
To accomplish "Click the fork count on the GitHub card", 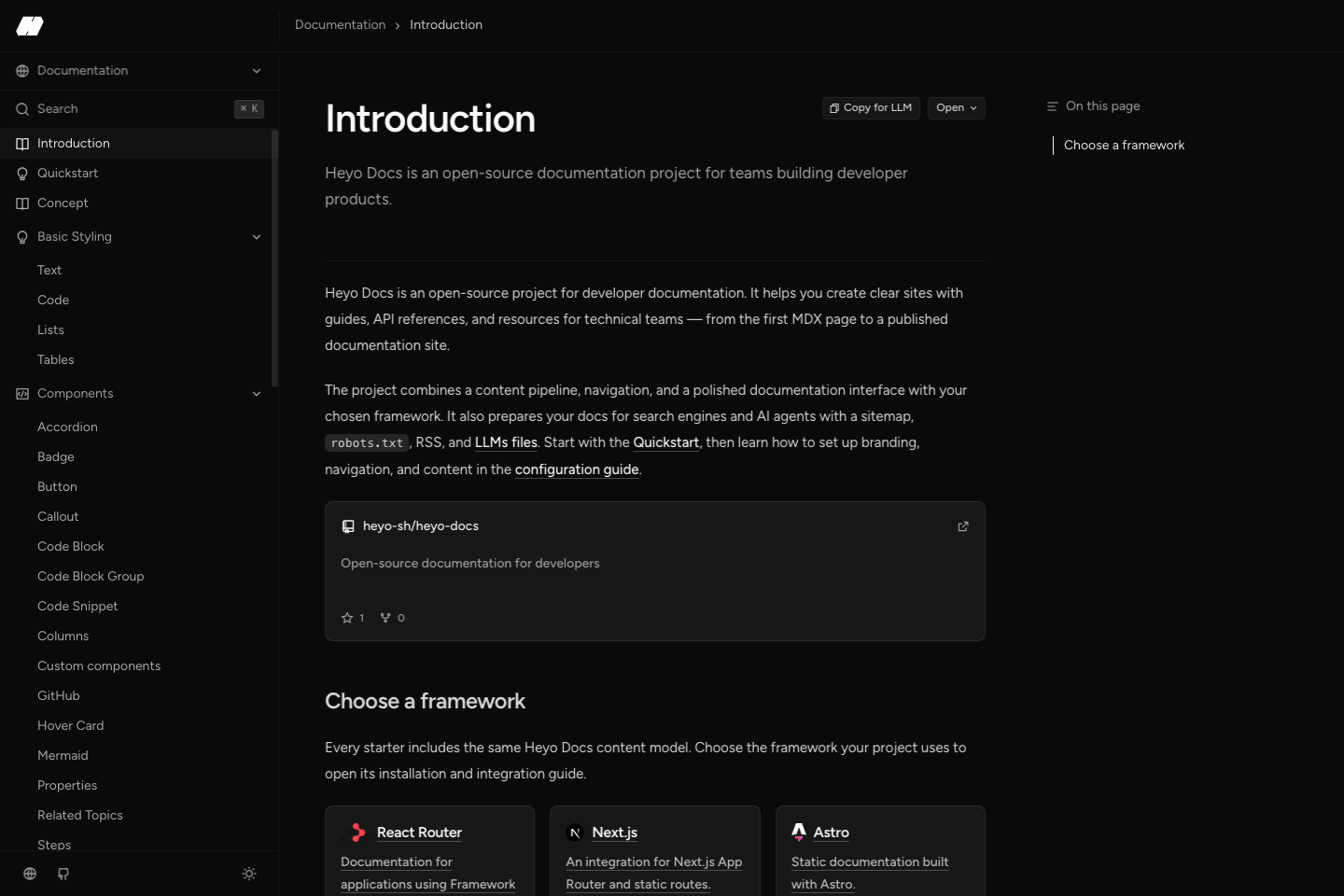I will [x=392, y=618].
